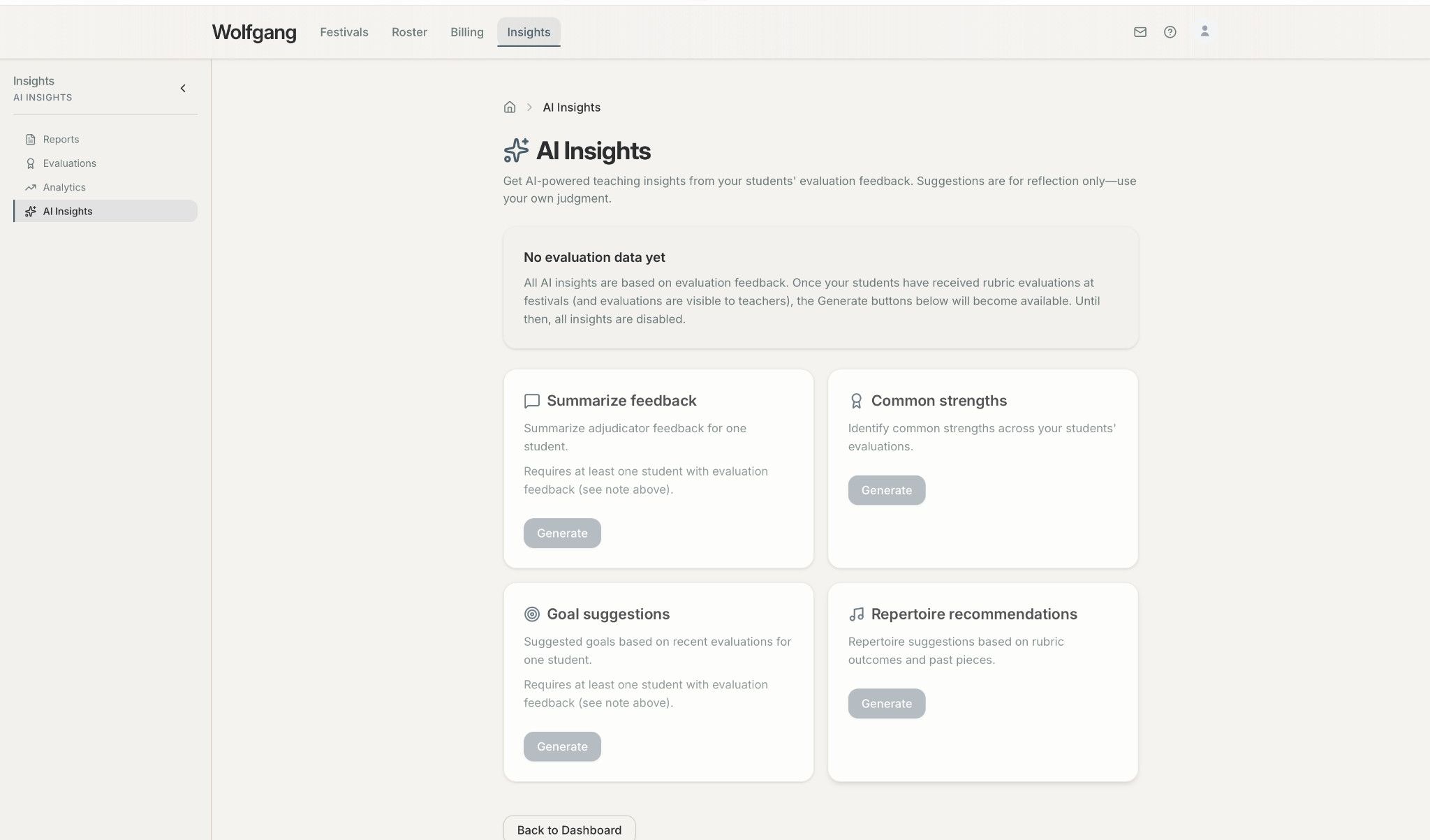Click the mail envelope icon

(1140, 32)
